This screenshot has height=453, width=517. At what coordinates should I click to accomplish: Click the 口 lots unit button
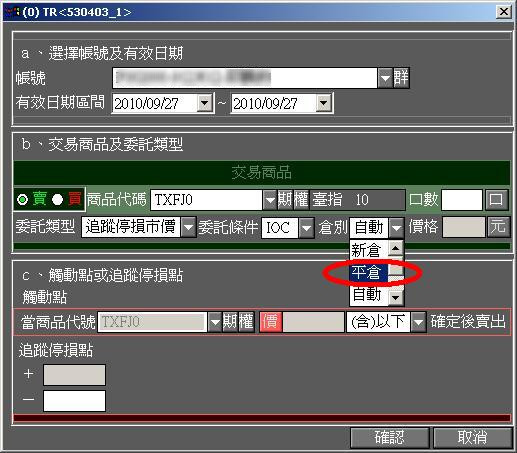pyautogui.click(x=496, y=200)
